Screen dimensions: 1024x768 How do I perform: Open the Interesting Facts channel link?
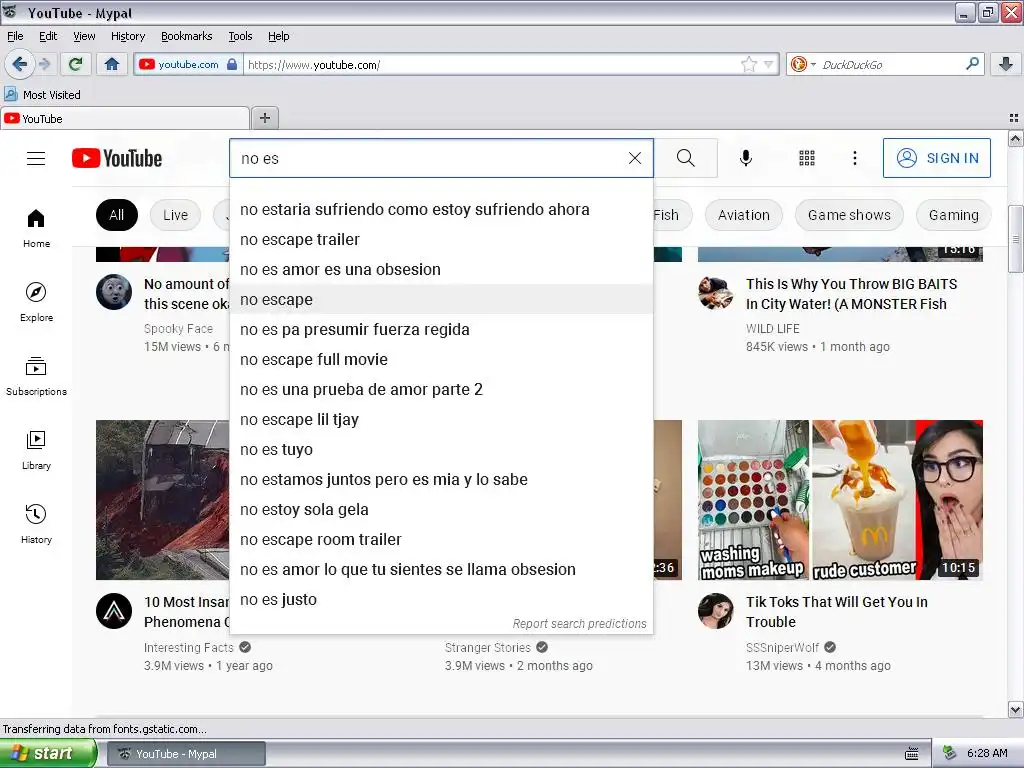(189, 647)
